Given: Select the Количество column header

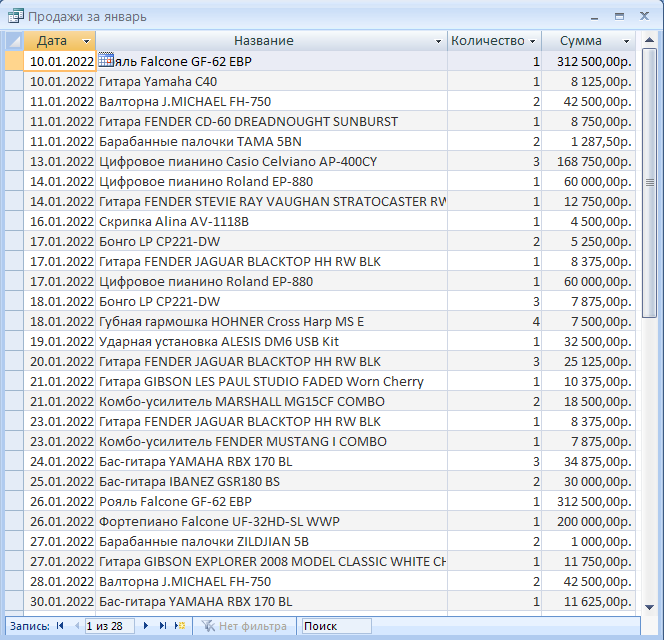Looking at the screenshot, I should (x=494, y=41).
